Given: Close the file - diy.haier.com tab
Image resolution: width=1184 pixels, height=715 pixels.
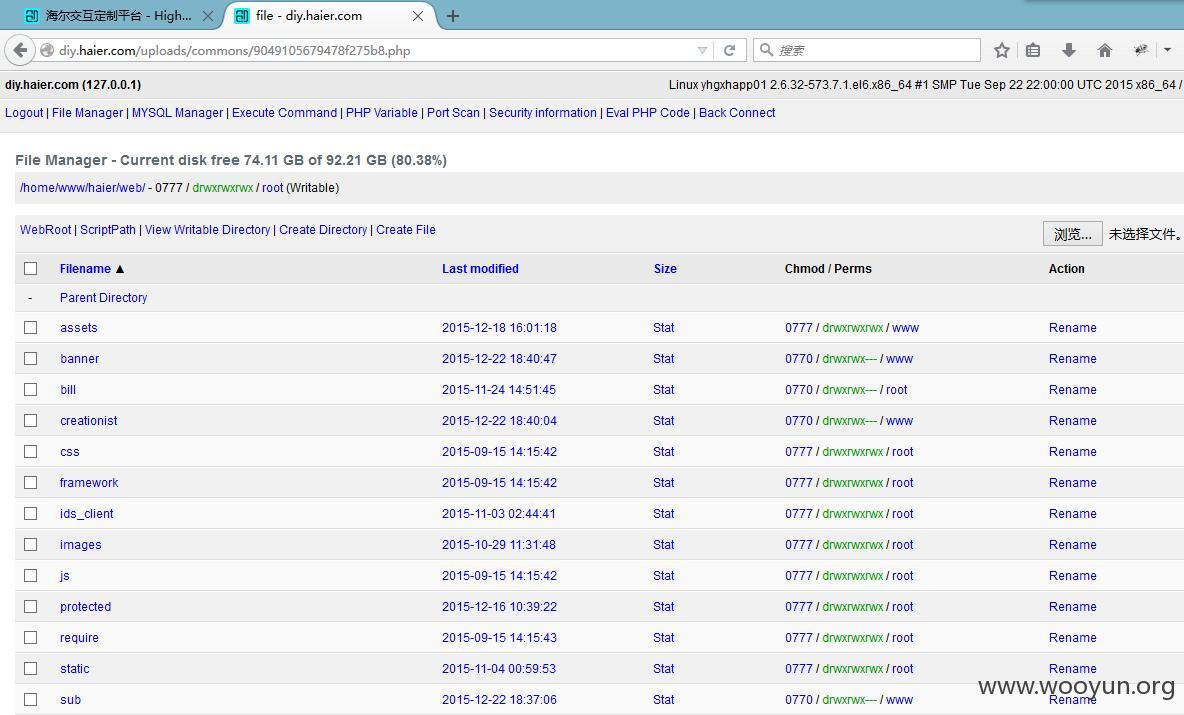Looking at the screenshot, I should tap(418, 16).
